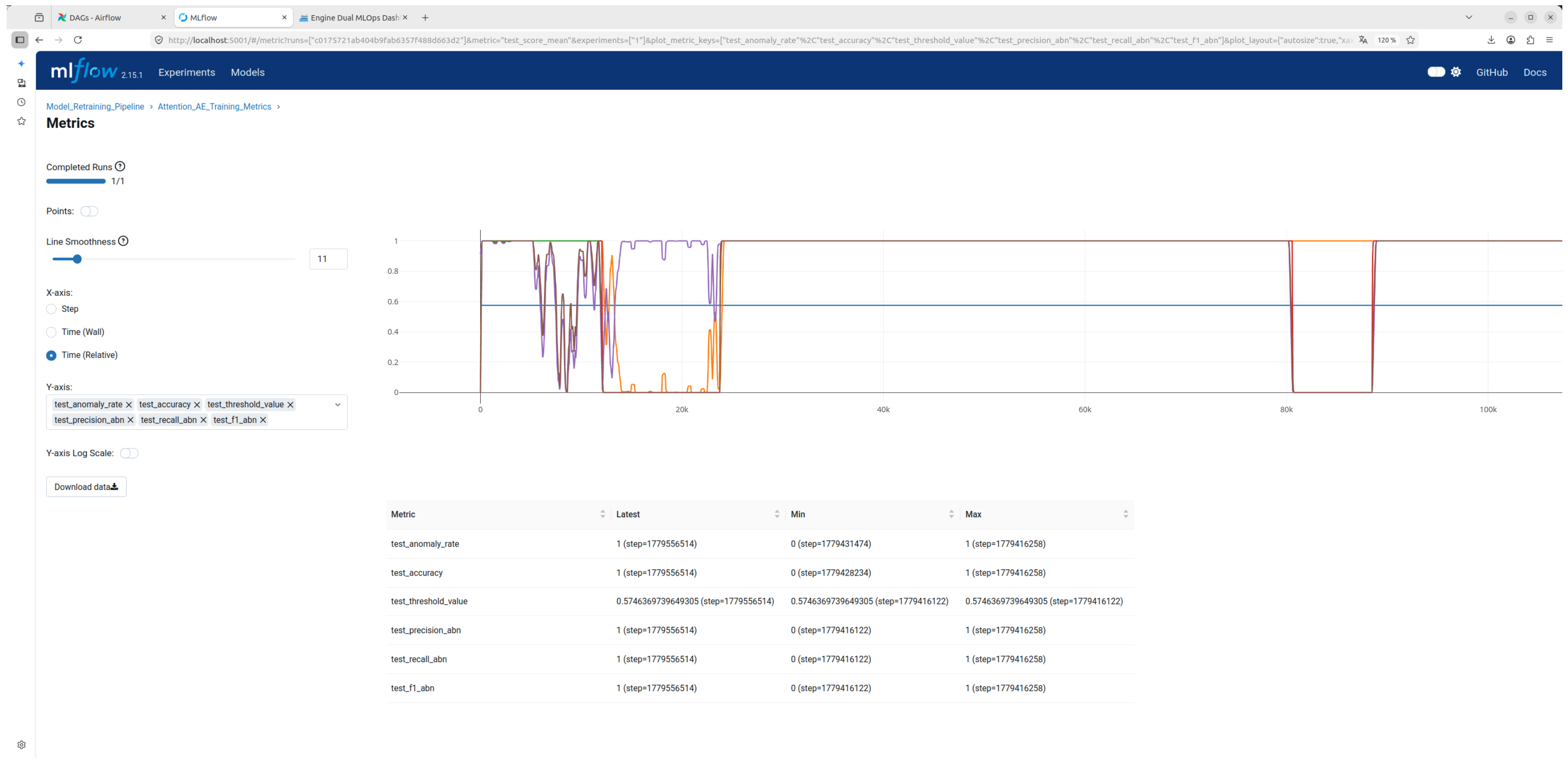Bookmark this page with star icon

[x=1410, y=39]
